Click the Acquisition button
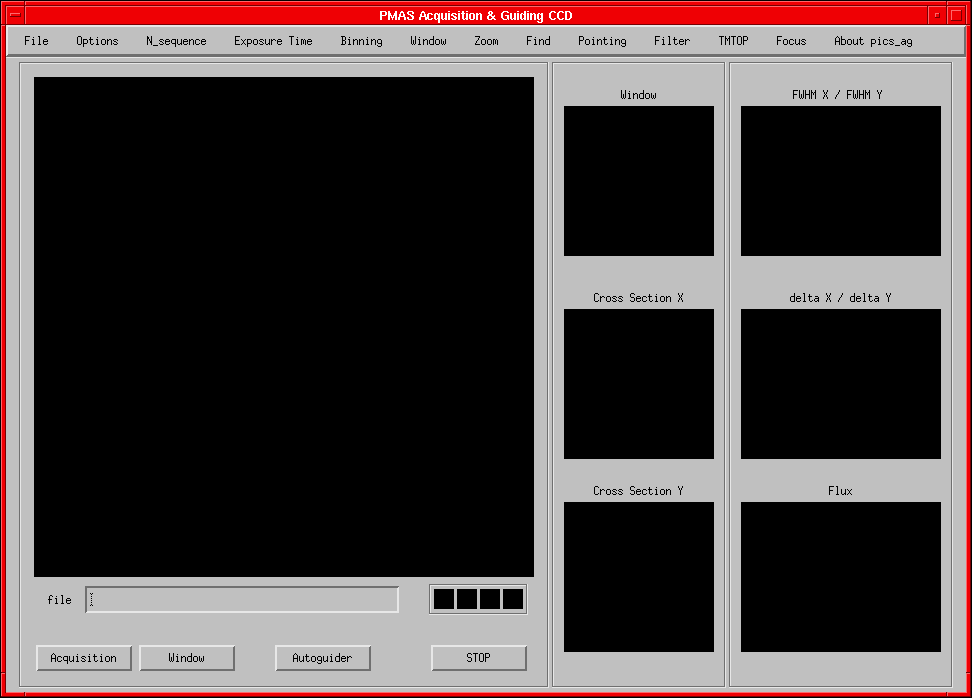 click(x=84, y=658)
